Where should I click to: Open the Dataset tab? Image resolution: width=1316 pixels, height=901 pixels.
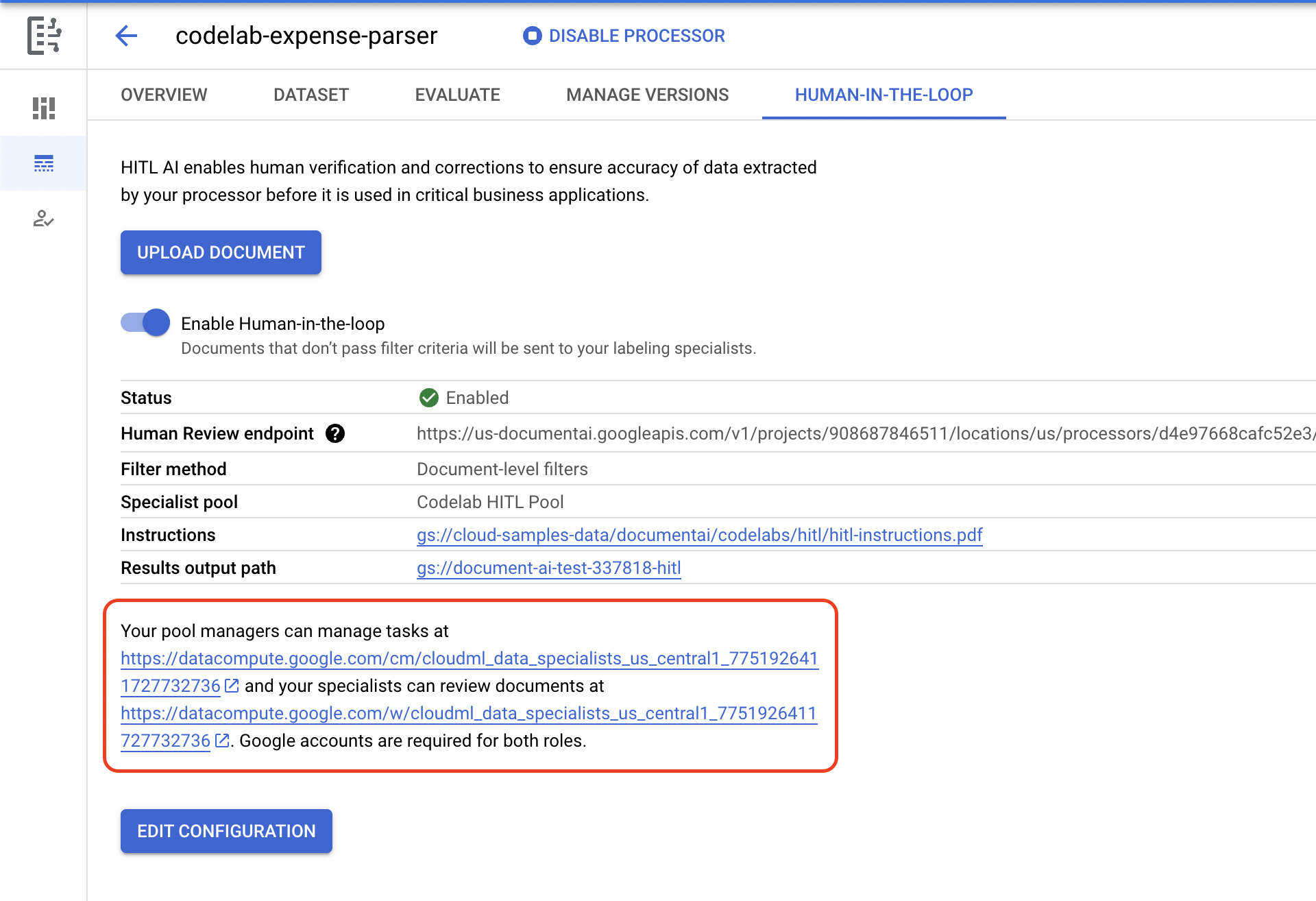[311, 95]
